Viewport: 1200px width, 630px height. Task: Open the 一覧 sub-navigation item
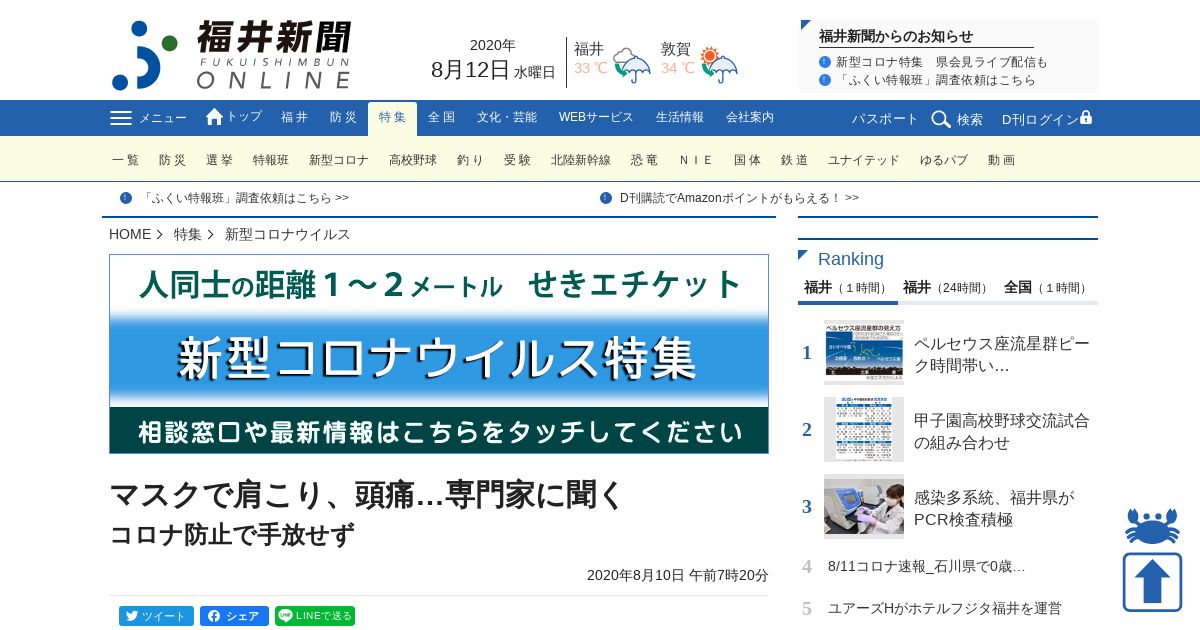126,160
